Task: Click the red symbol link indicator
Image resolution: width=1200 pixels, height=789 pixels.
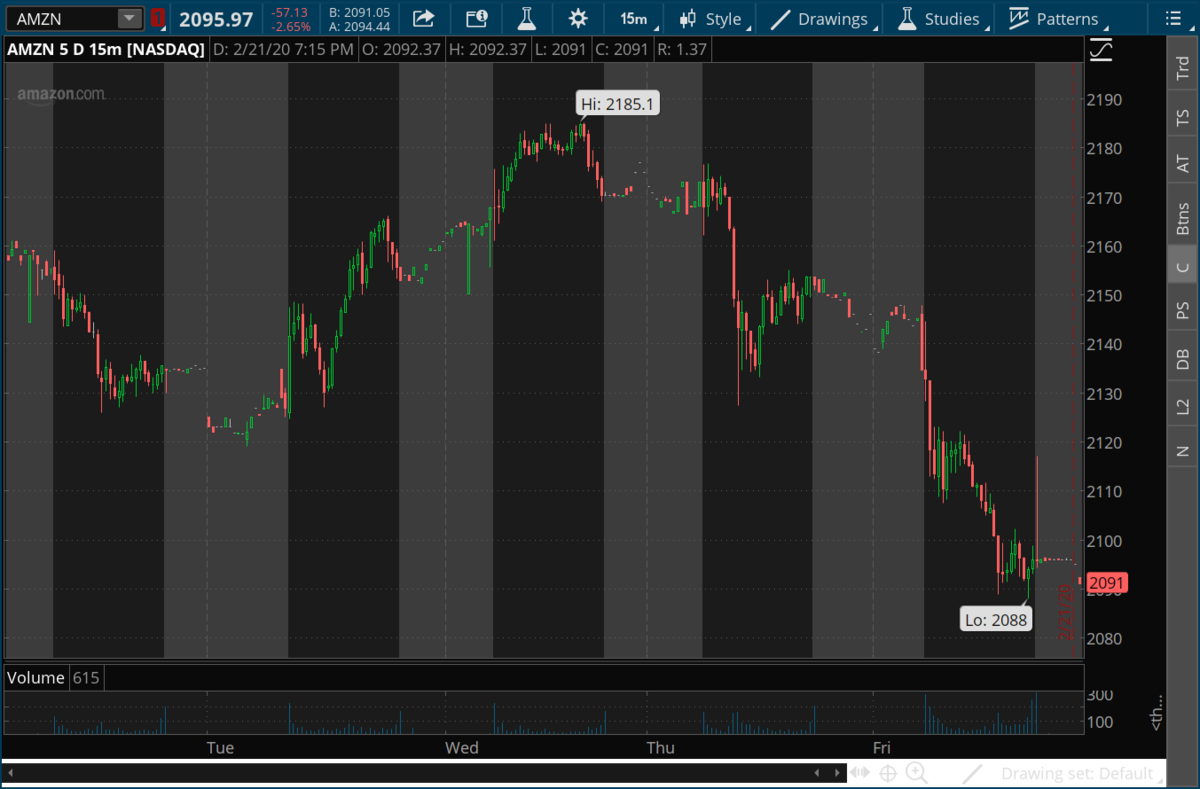Action: tap(158, 18)
